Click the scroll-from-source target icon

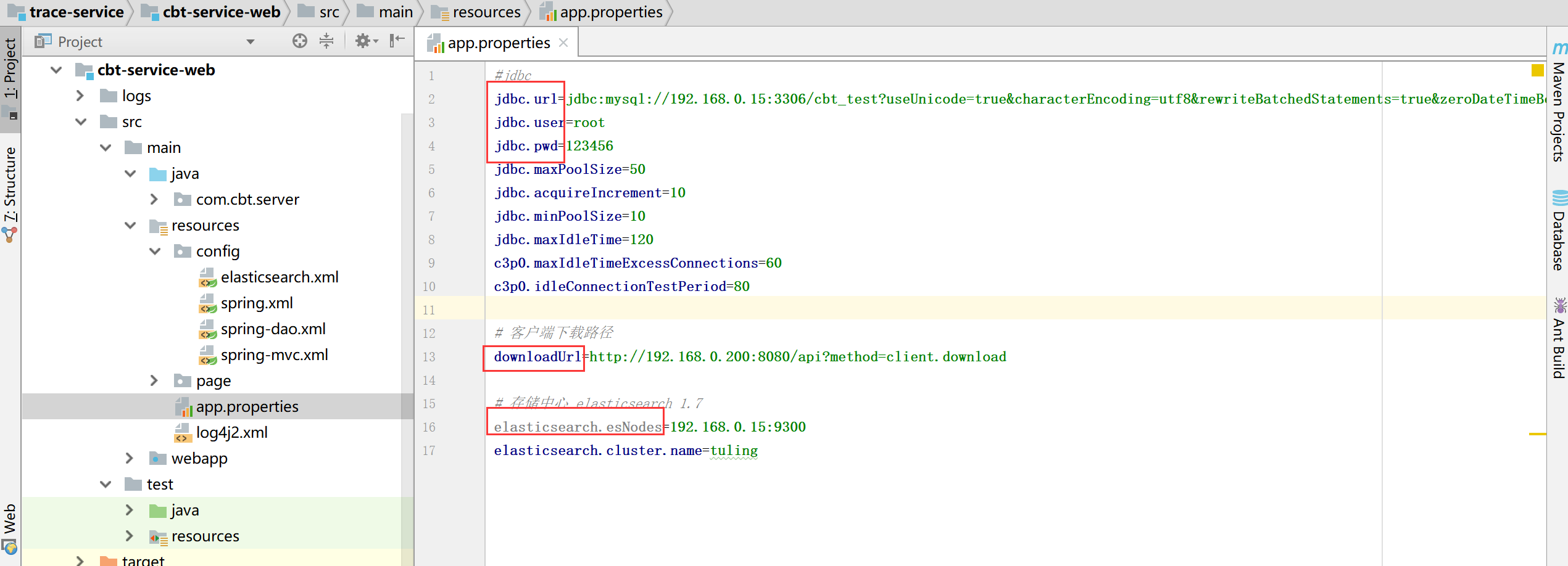pos(300,41)
